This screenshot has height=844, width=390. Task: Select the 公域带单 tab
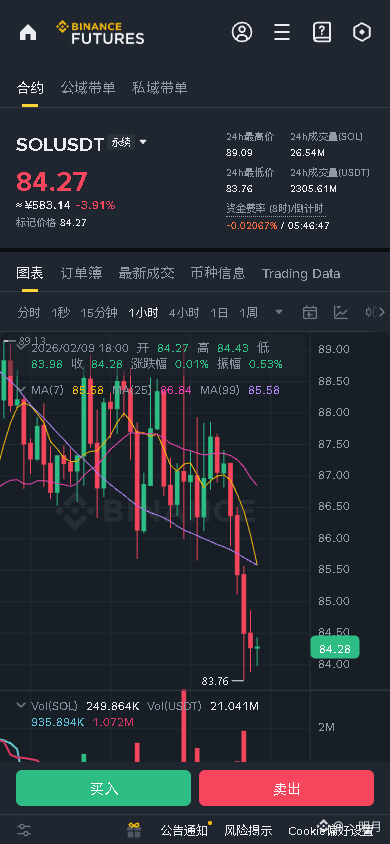coord(88,88)
